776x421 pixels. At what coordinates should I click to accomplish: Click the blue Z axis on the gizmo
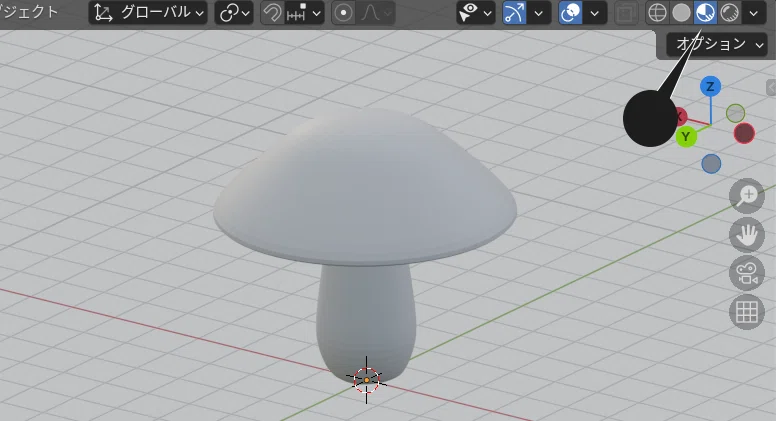tap(710, 87)
